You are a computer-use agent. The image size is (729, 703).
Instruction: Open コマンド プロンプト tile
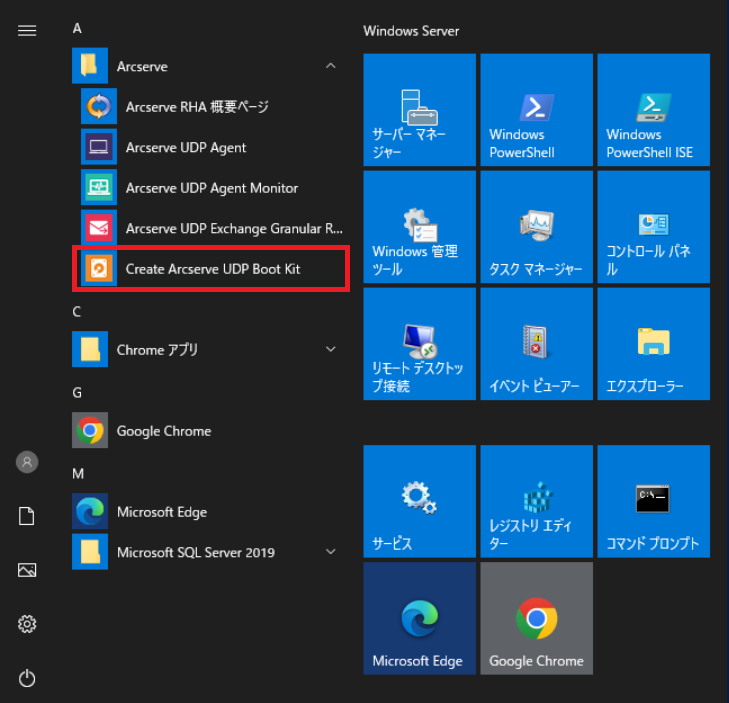pos(654,501)
